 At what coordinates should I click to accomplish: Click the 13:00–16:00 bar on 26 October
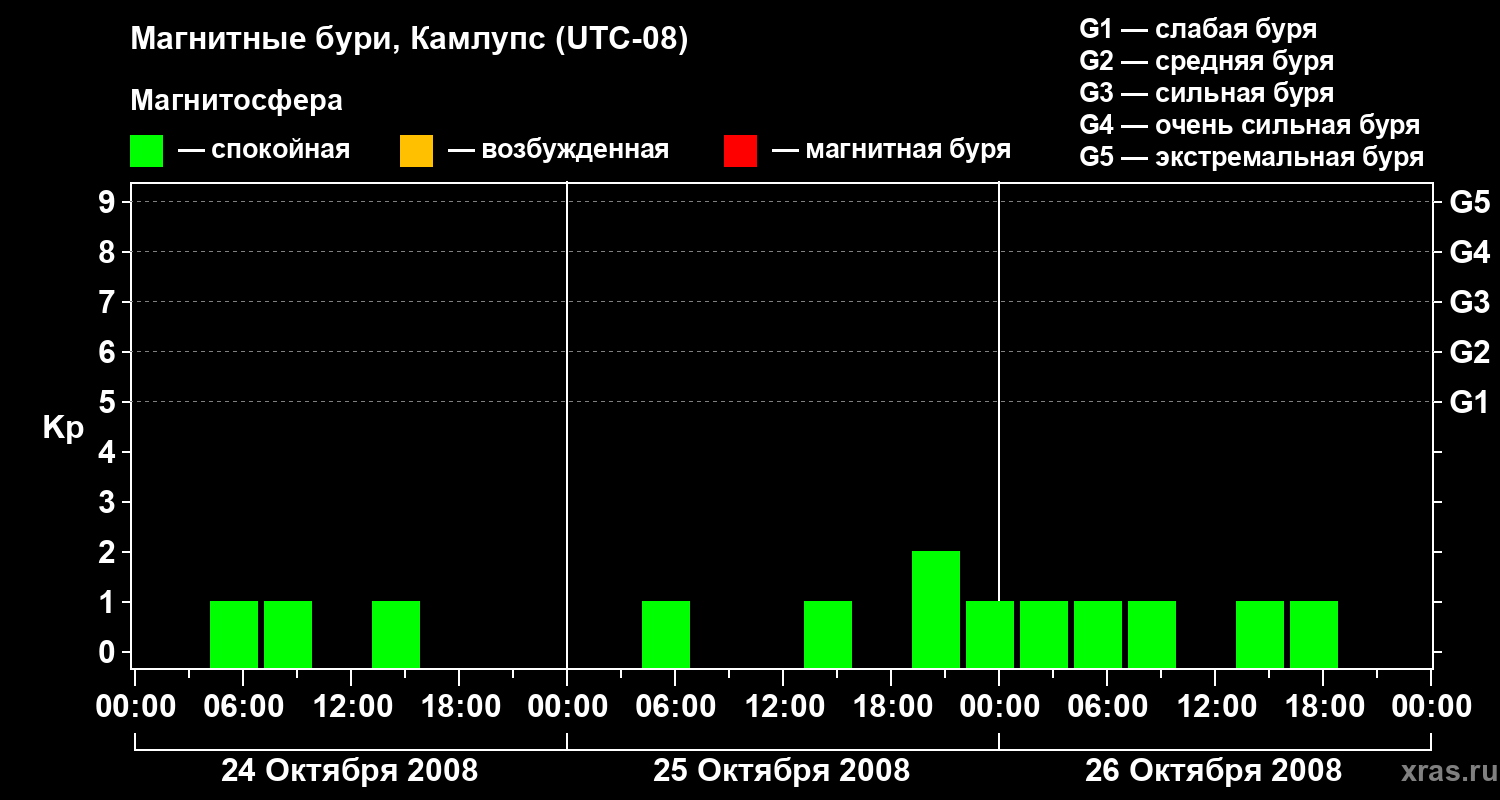[x=1260, y=634]
